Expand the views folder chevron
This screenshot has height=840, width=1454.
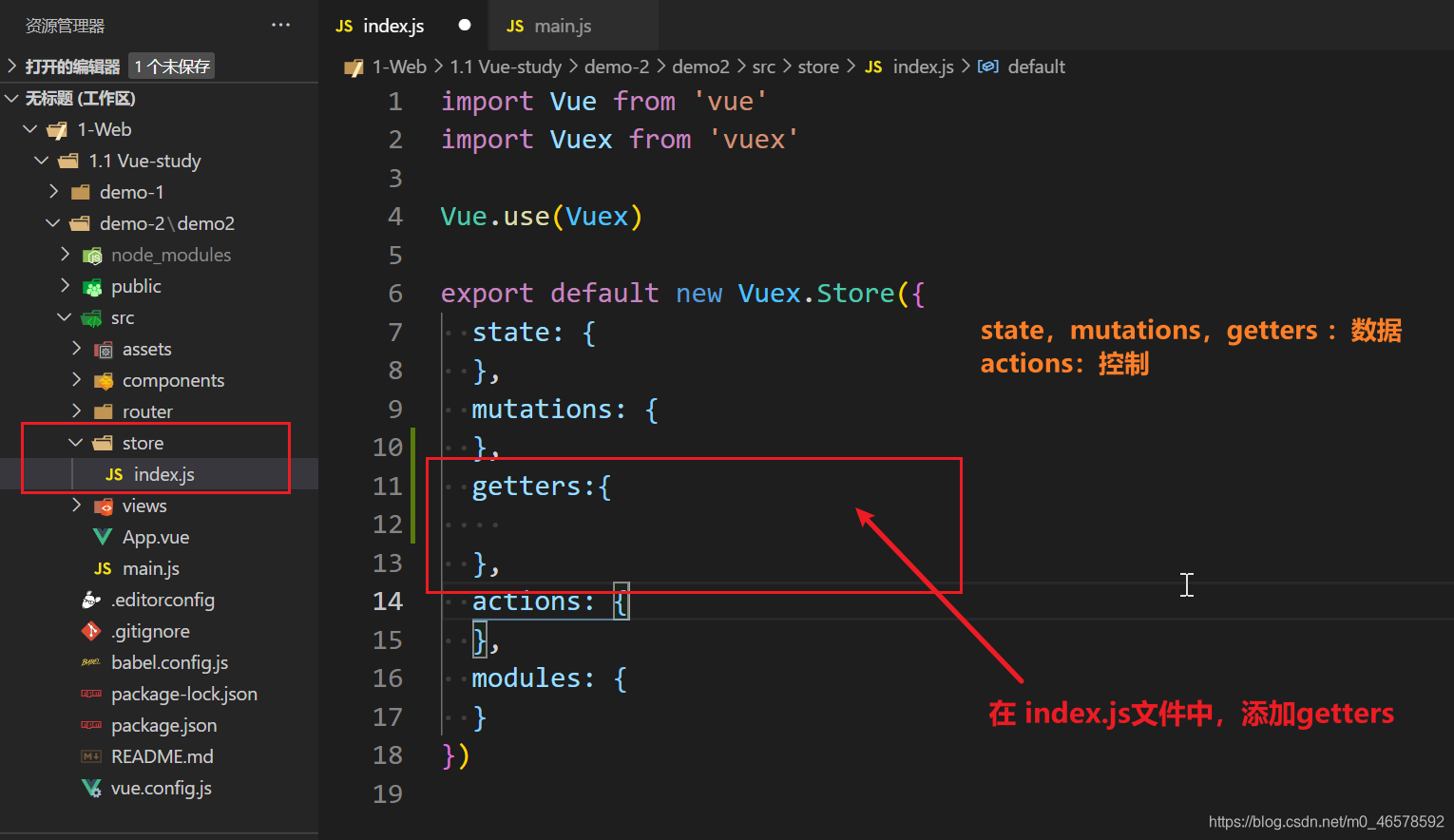tap(77, 506)
